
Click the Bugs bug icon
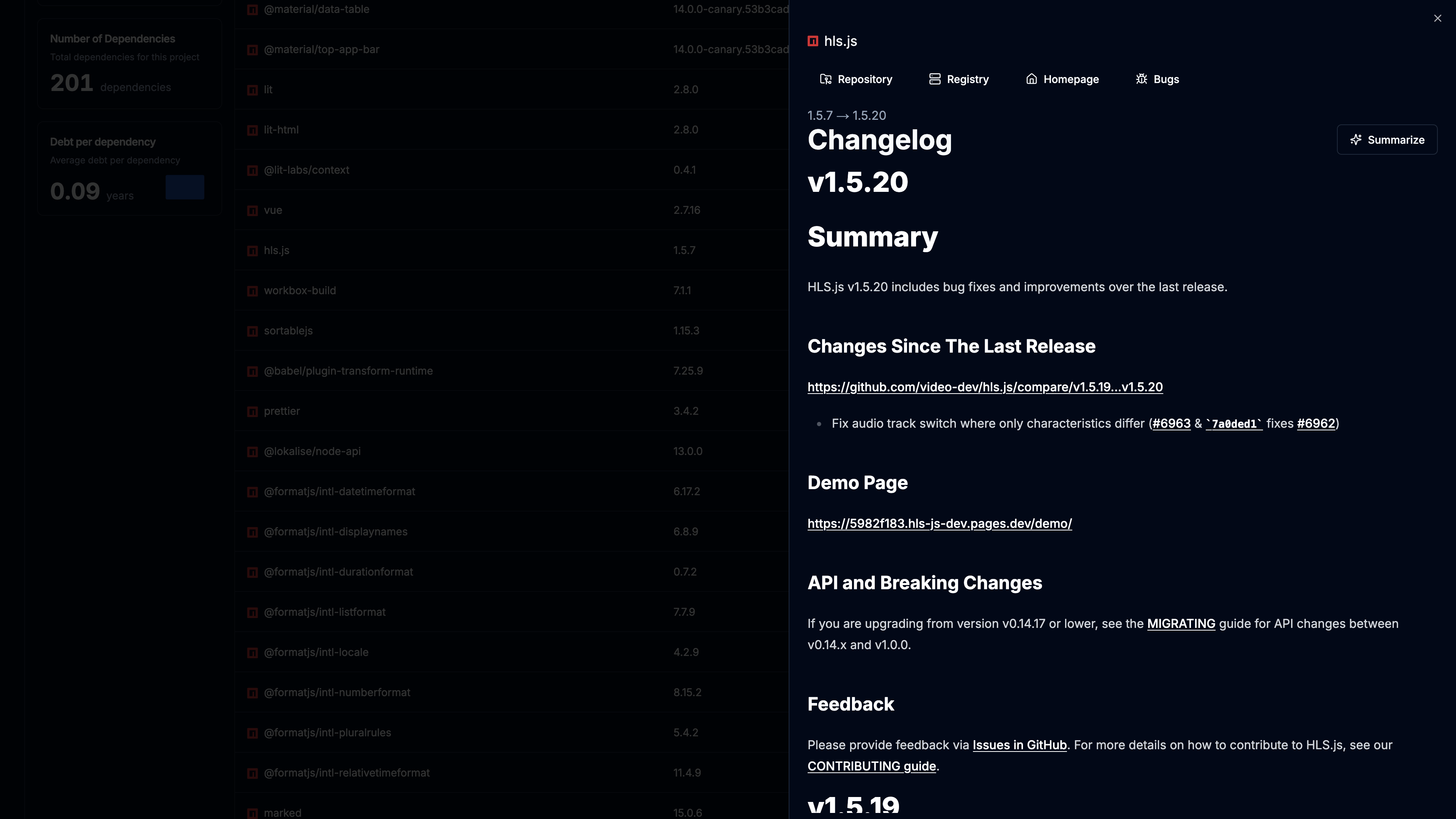click(x=1141, y=79)
